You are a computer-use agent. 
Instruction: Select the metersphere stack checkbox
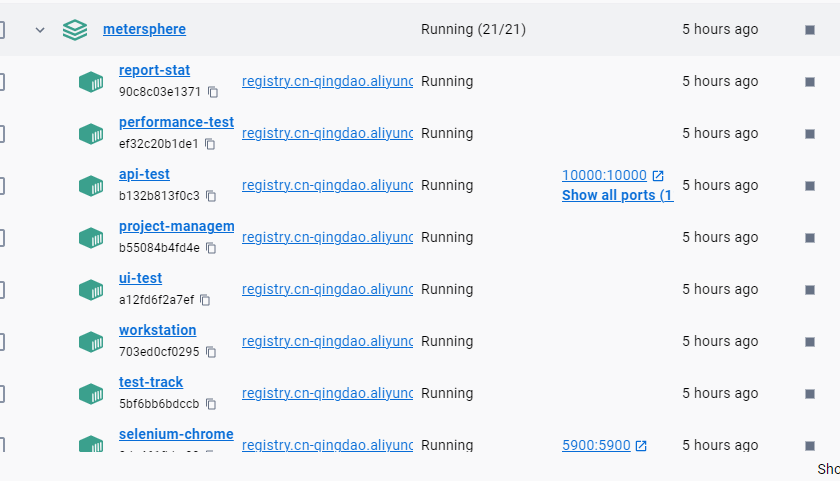pyautogui.click(x=2, y=30)
